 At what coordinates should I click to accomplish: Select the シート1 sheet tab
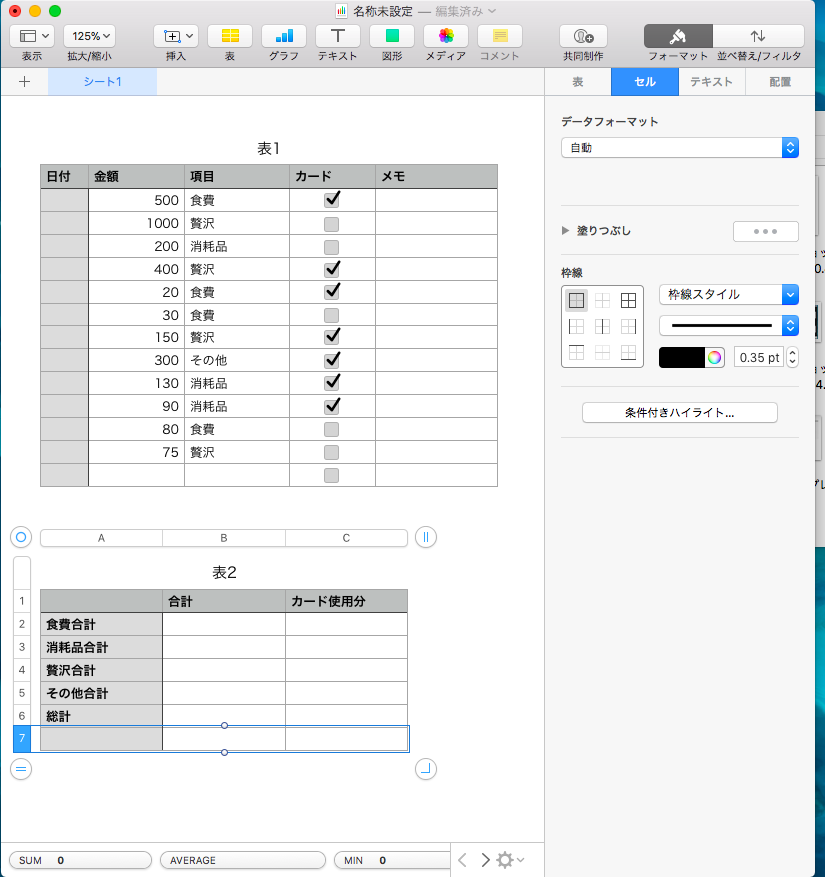click(x=102, y=82)
